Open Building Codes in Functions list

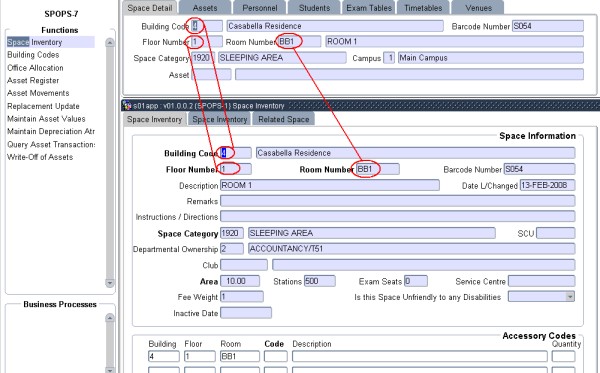pyautogui.click(x=33, y=55)
